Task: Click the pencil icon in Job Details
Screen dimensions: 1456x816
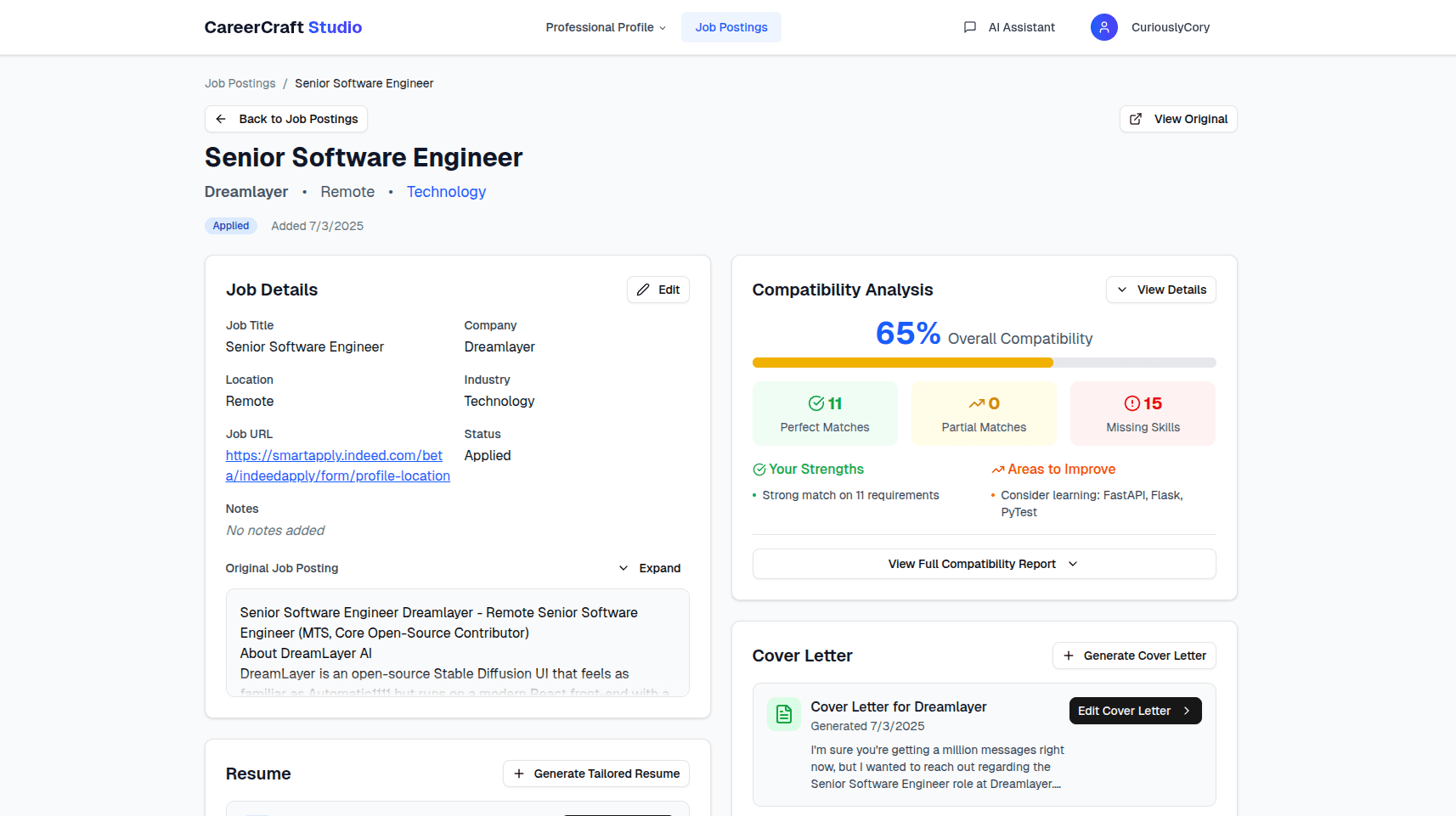Action: tap(643, 290)
